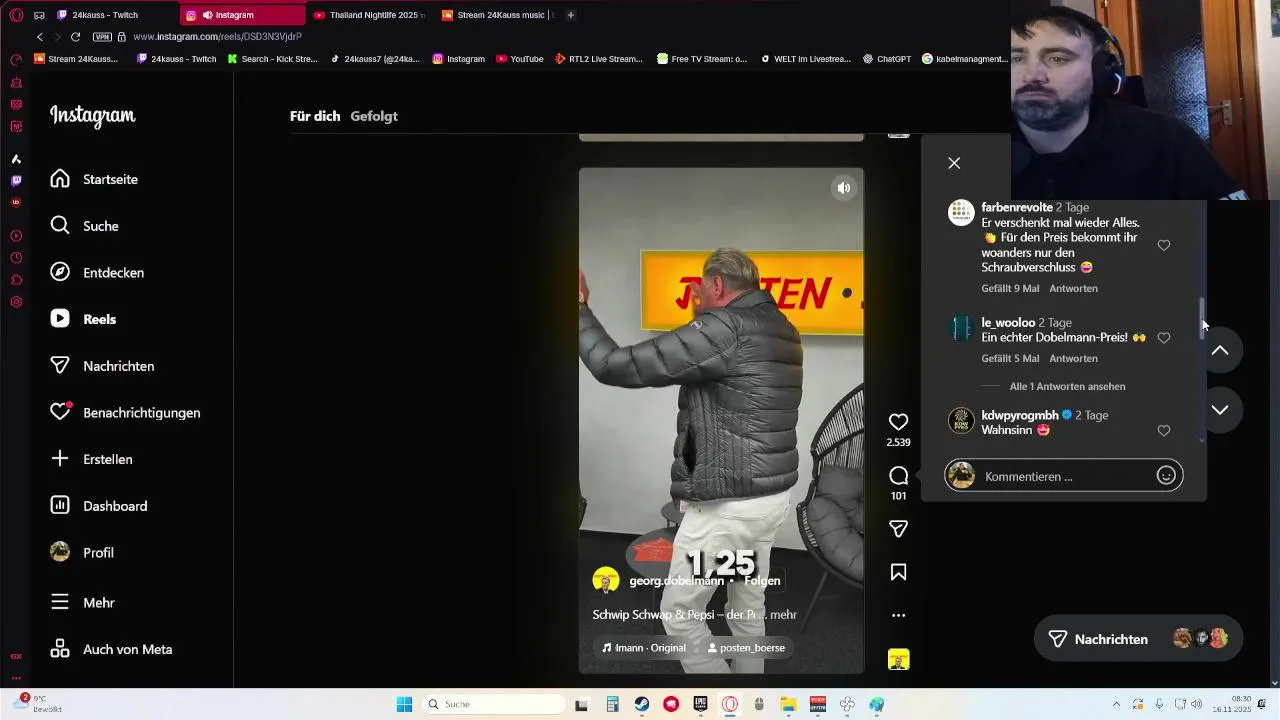Reload the page with refresh icon

(x=75, y=37)
